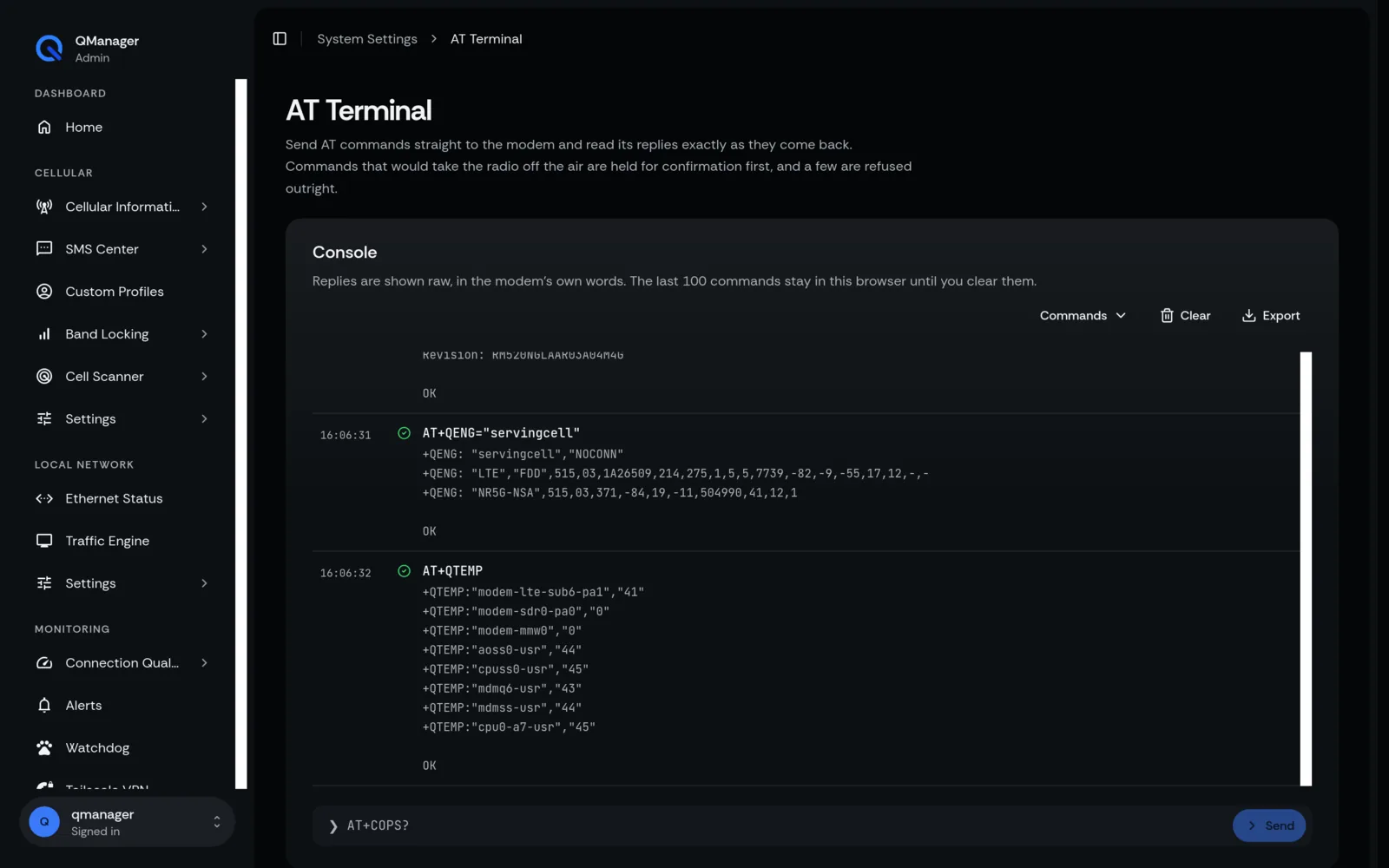Click the System Settings breadcrumb

(367, 39)
